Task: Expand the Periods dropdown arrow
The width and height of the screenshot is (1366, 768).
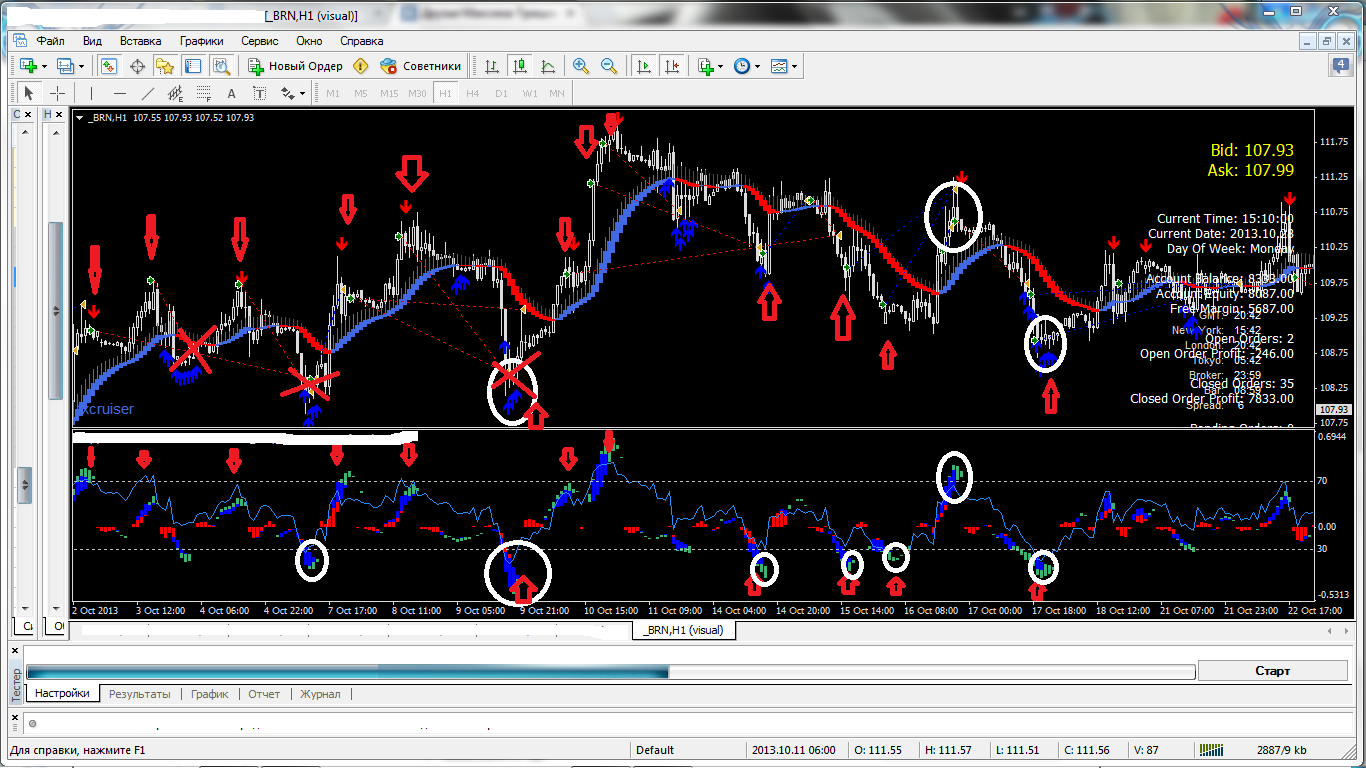Action: [757, 67]
